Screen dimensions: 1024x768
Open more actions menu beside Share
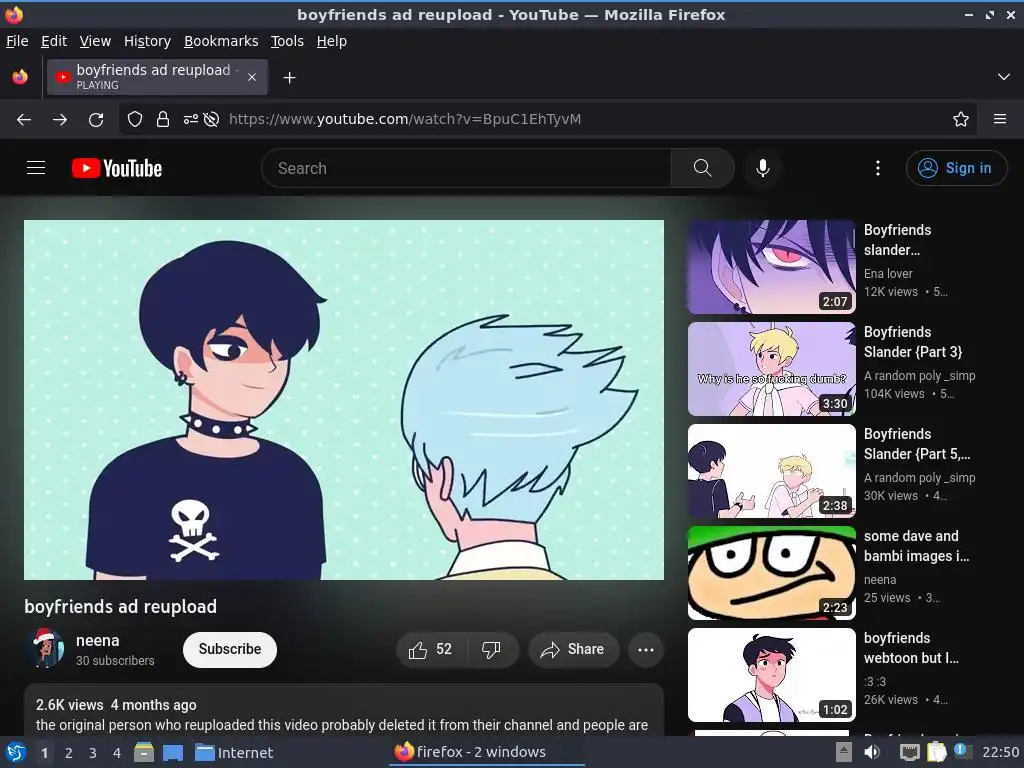pyautogui.click(x=646, y=649)
